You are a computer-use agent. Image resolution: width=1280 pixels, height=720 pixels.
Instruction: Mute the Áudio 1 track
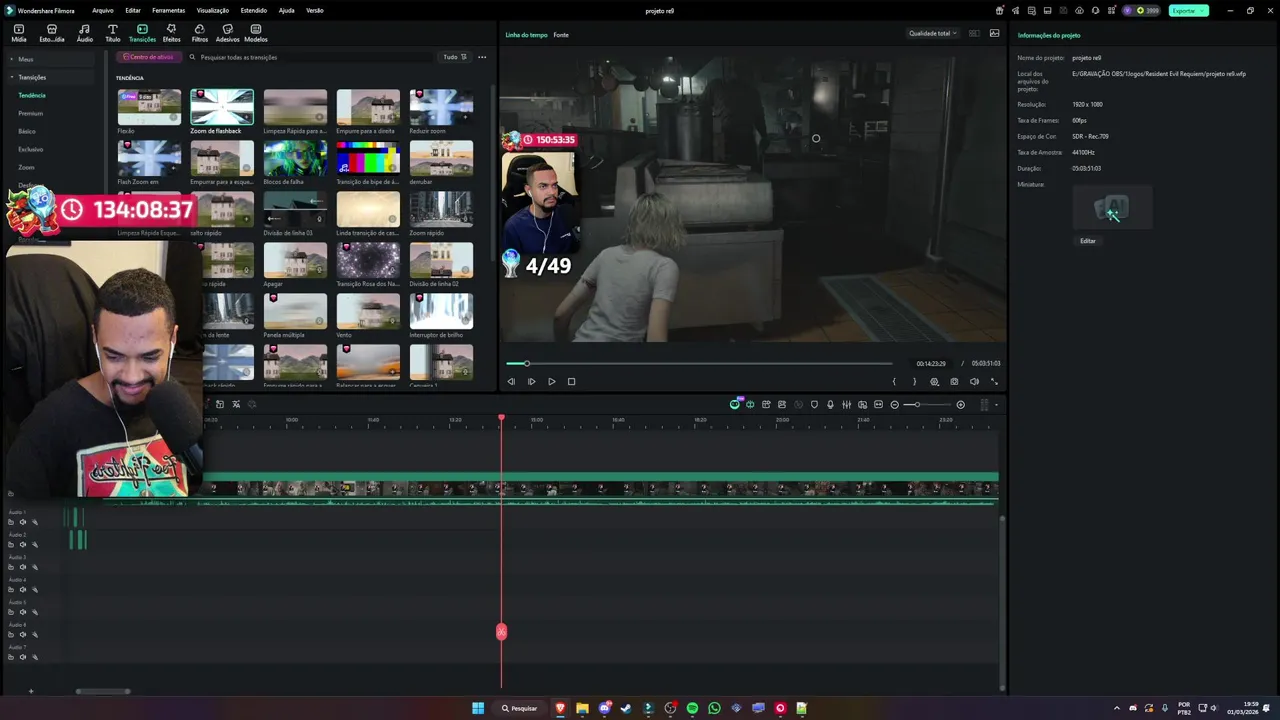pos(23,522)
